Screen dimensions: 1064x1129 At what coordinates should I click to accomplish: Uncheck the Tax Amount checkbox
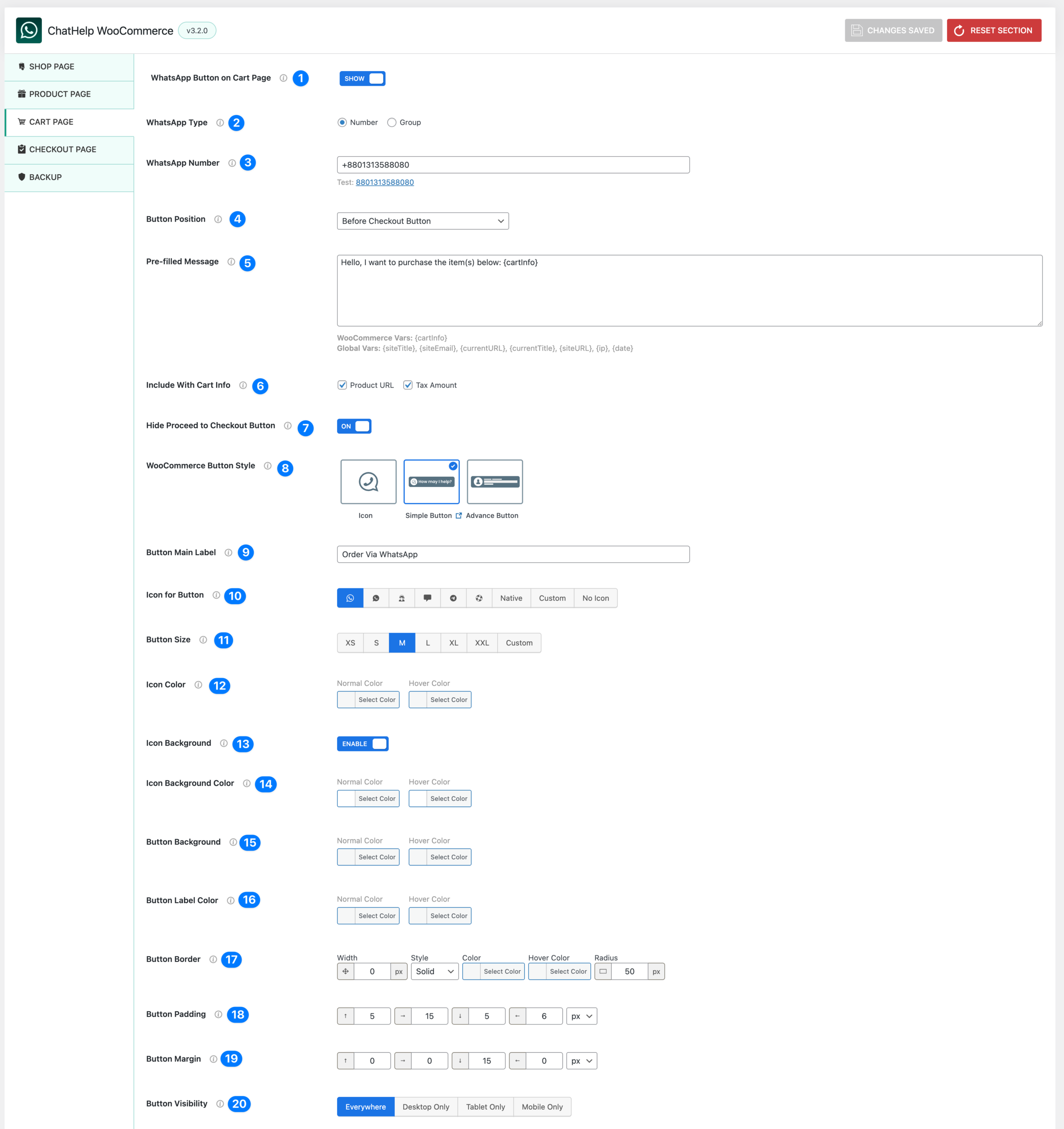[408, 385]
